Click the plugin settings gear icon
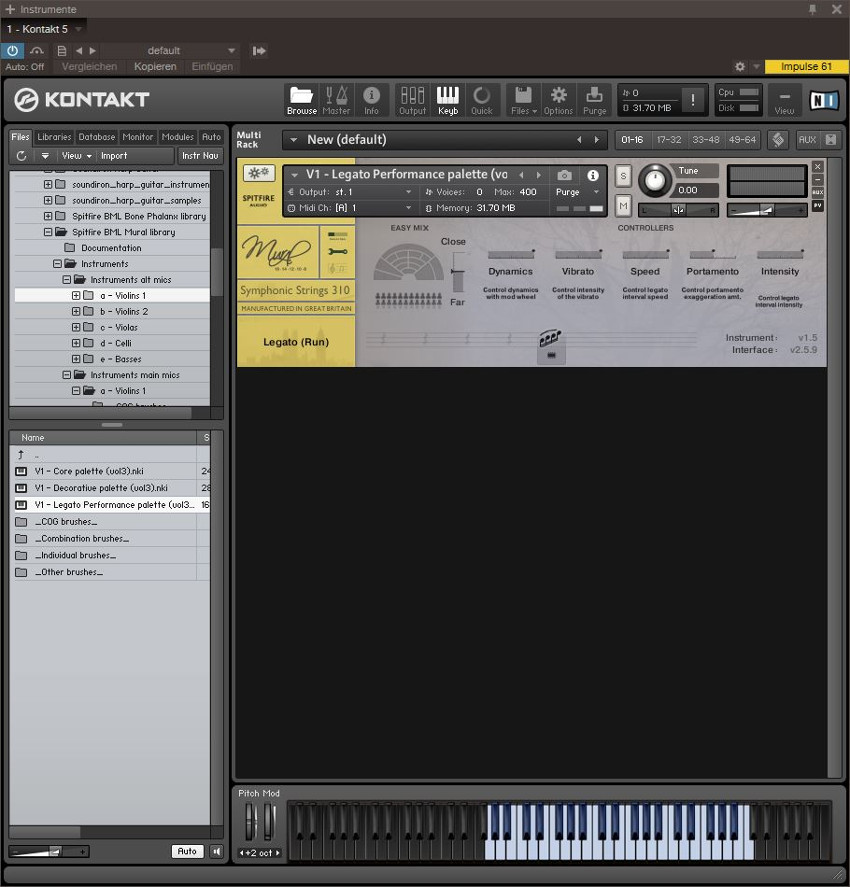The width and height of the screenshot is (850, 887). [x=740, y=67]
